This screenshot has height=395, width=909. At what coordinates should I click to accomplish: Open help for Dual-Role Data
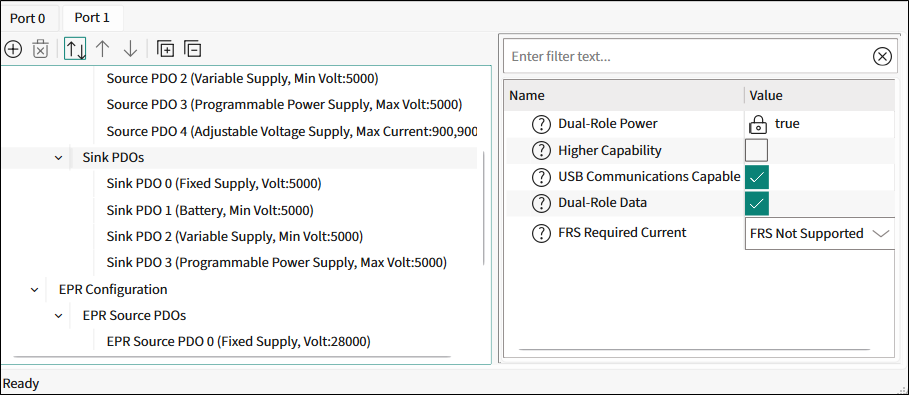click(541, 203)
